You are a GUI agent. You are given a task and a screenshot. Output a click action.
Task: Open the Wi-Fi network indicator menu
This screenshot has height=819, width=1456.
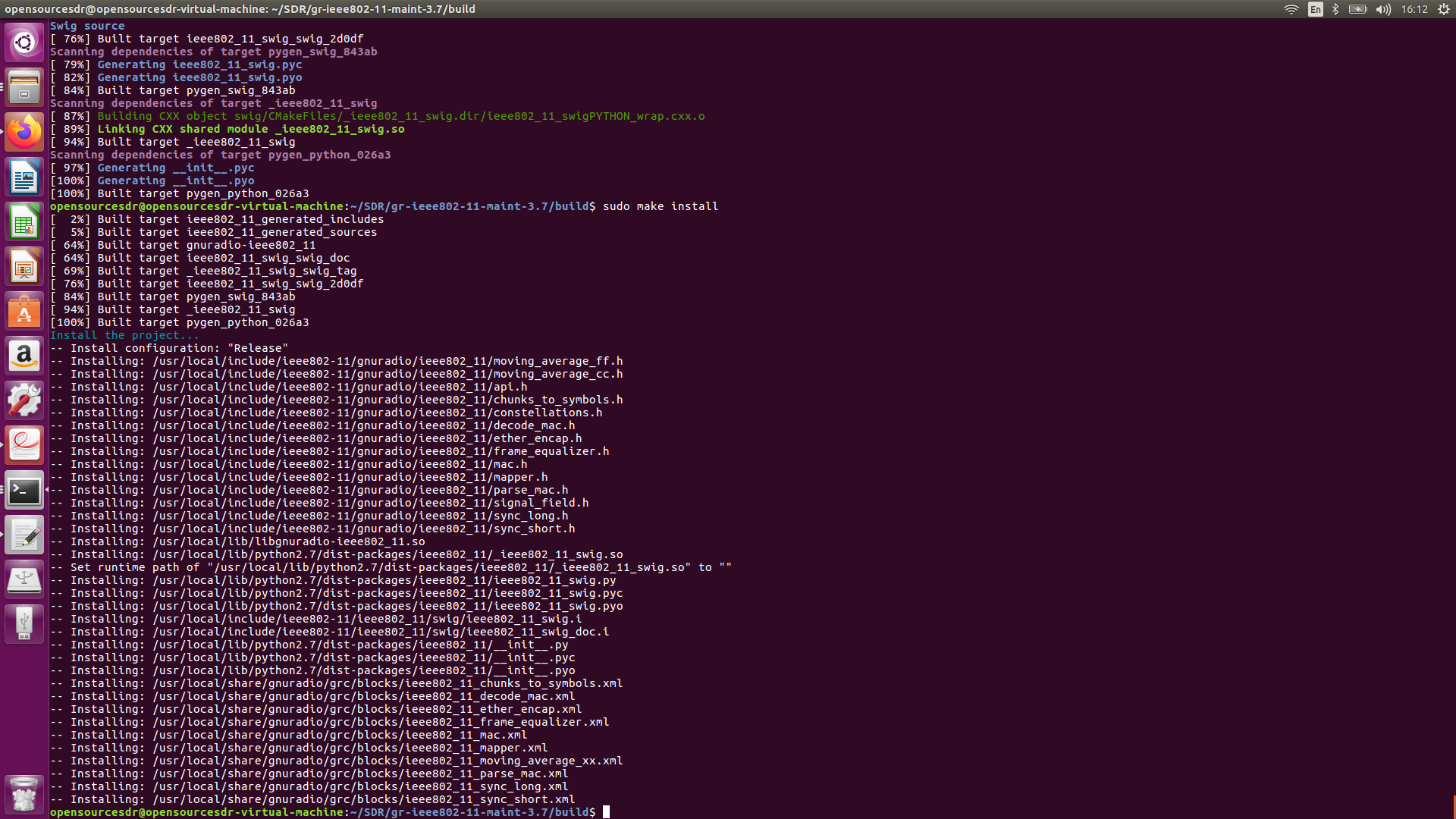(x=1291, y=10)
